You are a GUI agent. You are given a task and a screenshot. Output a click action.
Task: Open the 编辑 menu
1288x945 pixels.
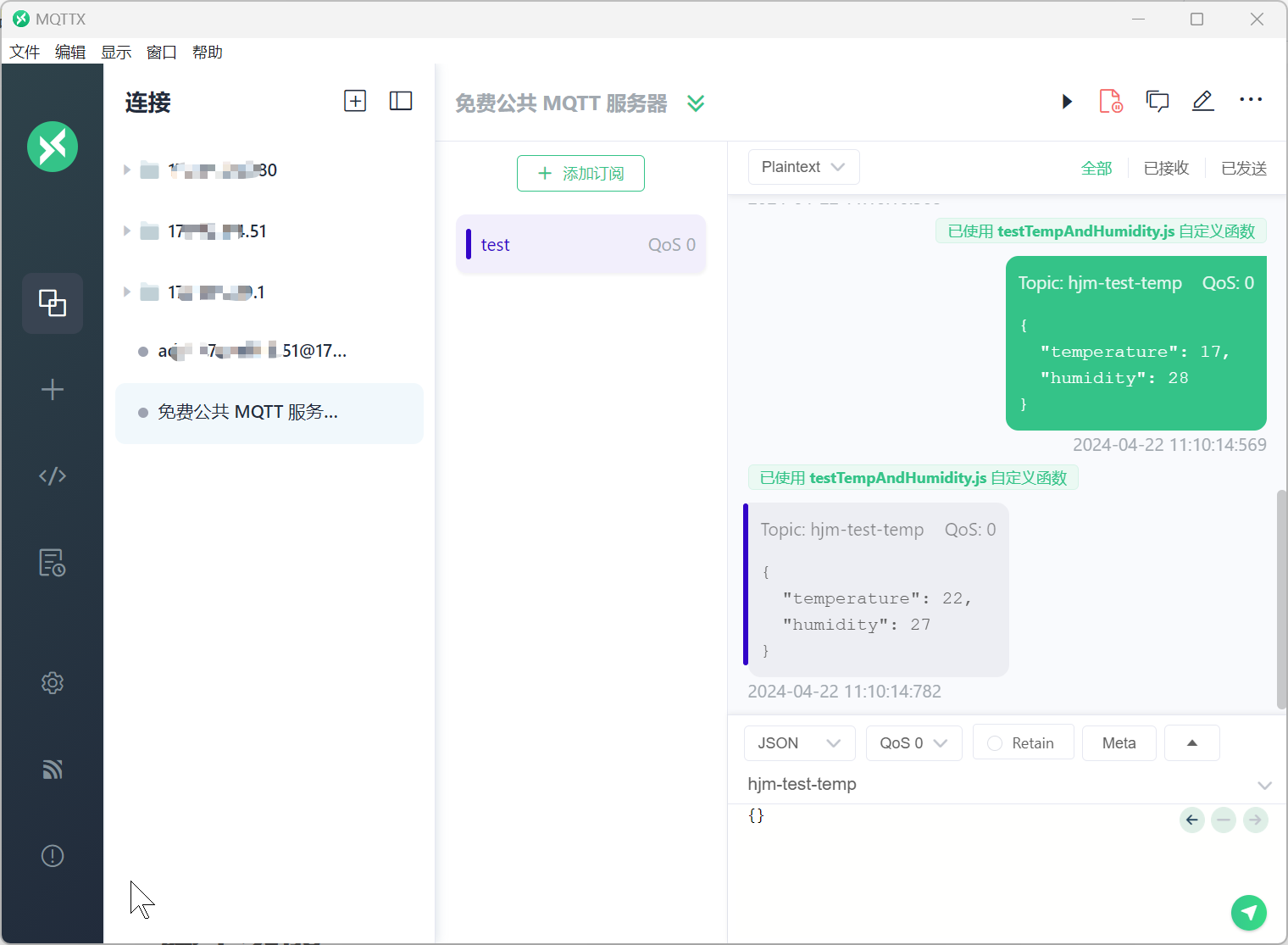(x=70, y=53)
